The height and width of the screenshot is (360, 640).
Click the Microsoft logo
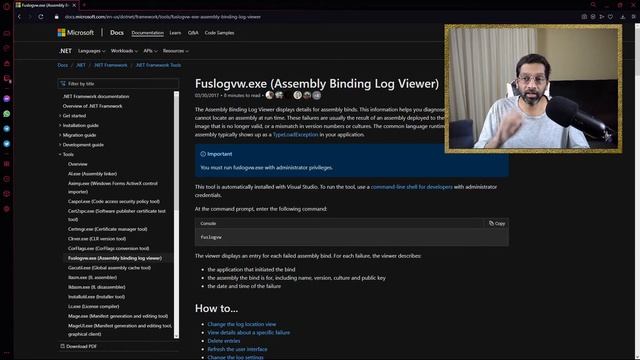(76, 33)
